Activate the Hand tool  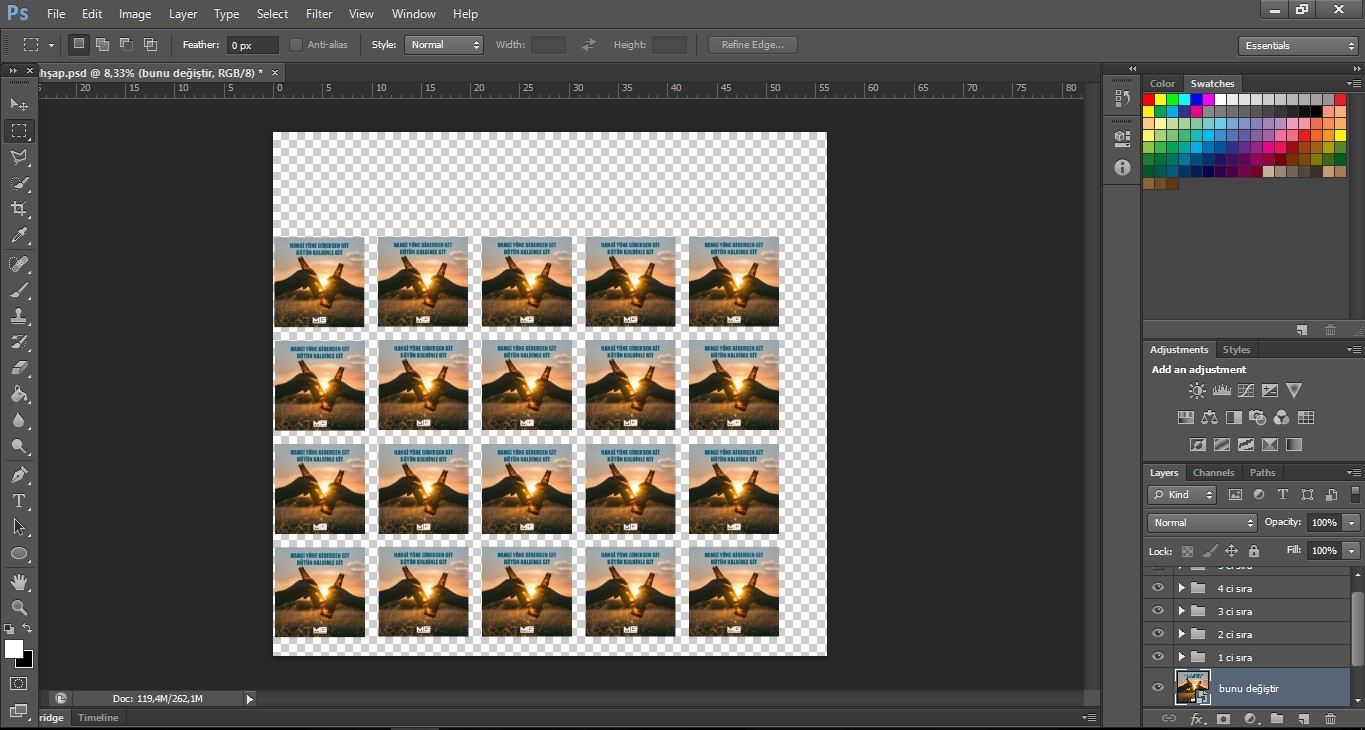point(19,581)
